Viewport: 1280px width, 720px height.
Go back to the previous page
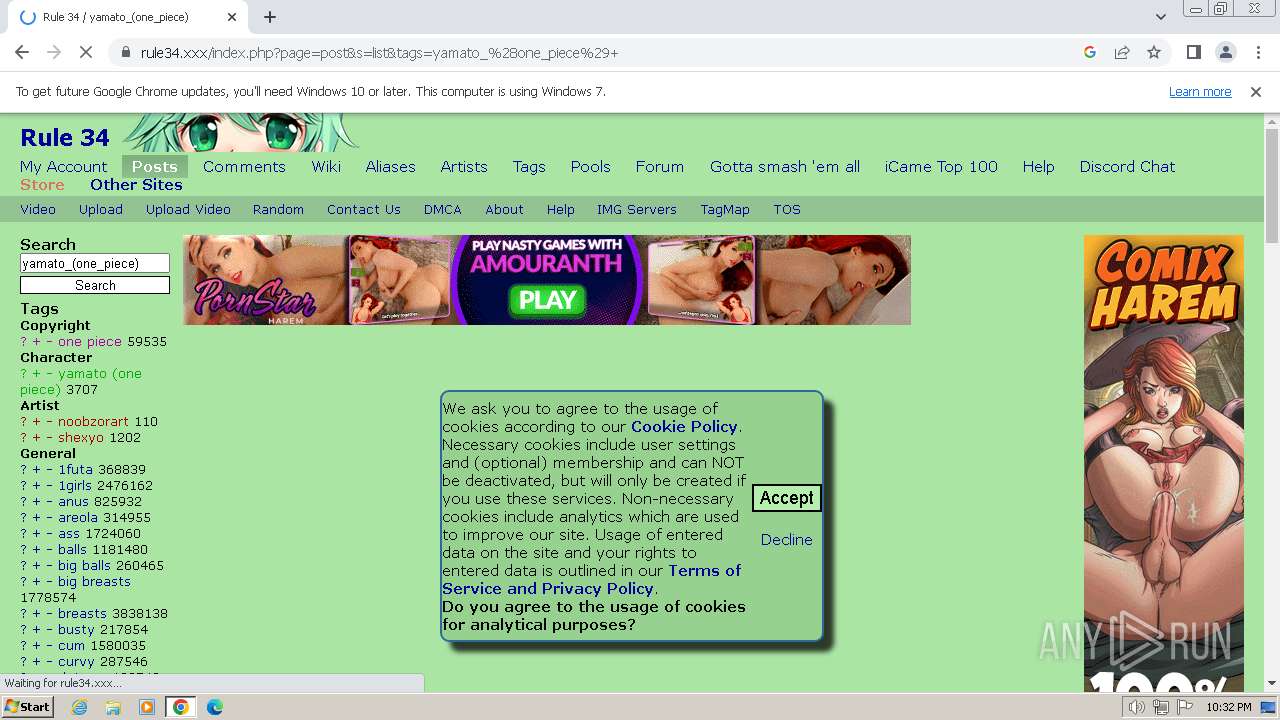[x=22, y=52]
